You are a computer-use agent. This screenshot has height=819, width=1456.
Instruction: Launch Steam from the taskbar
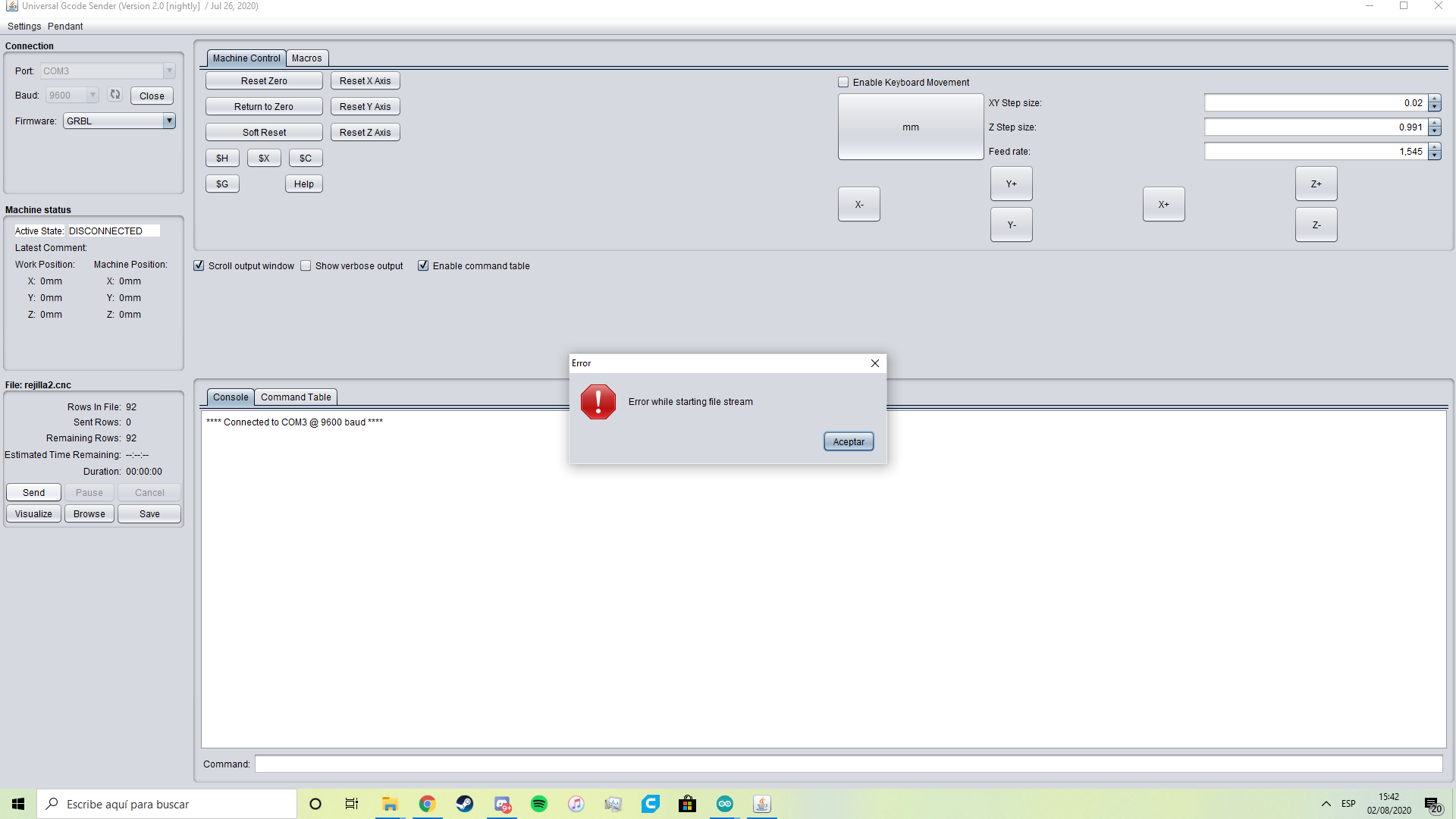[465, 804]
